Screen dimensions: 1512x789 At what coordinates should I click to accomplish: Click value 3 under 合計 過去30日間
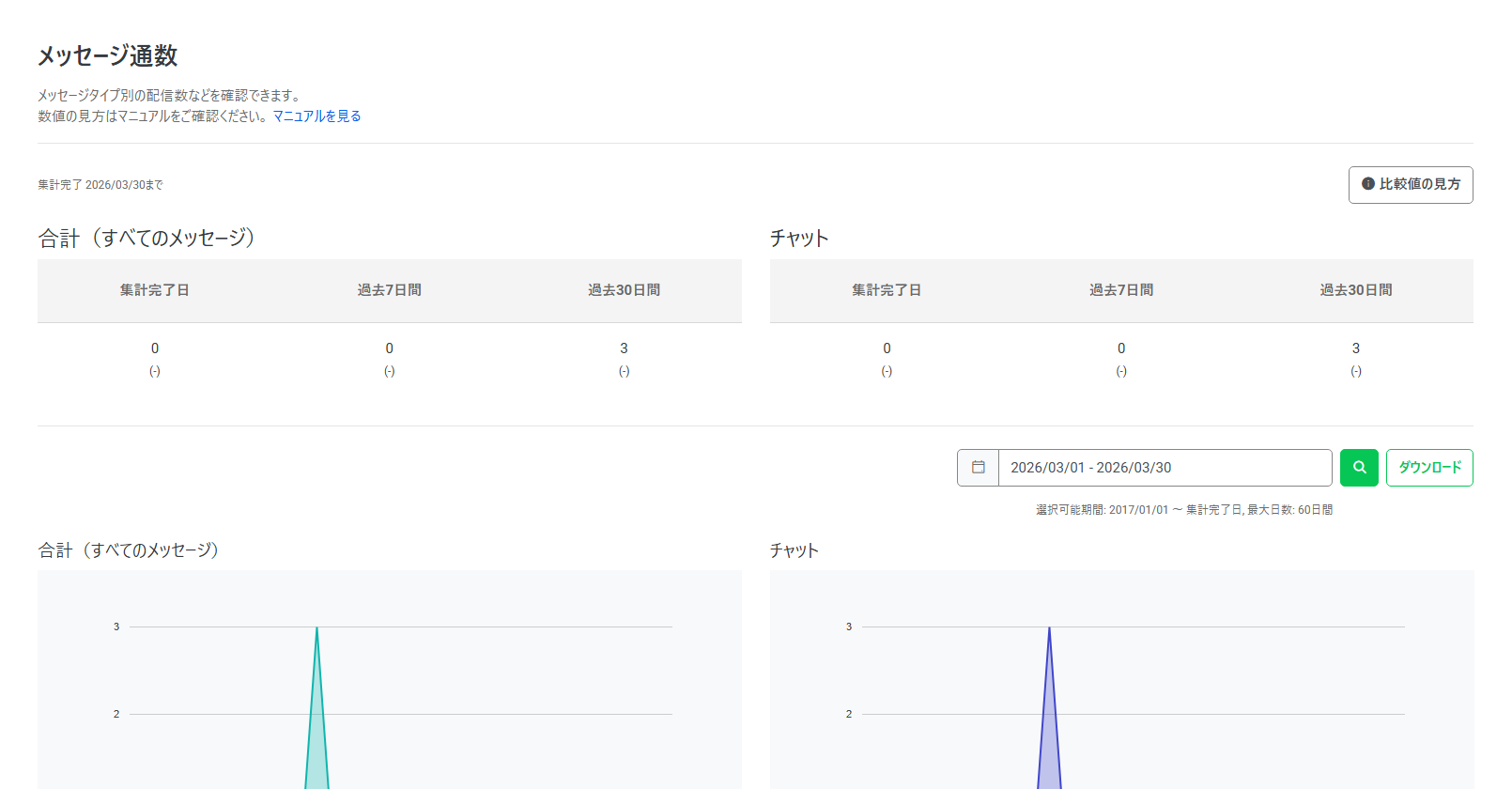point(624,348)
